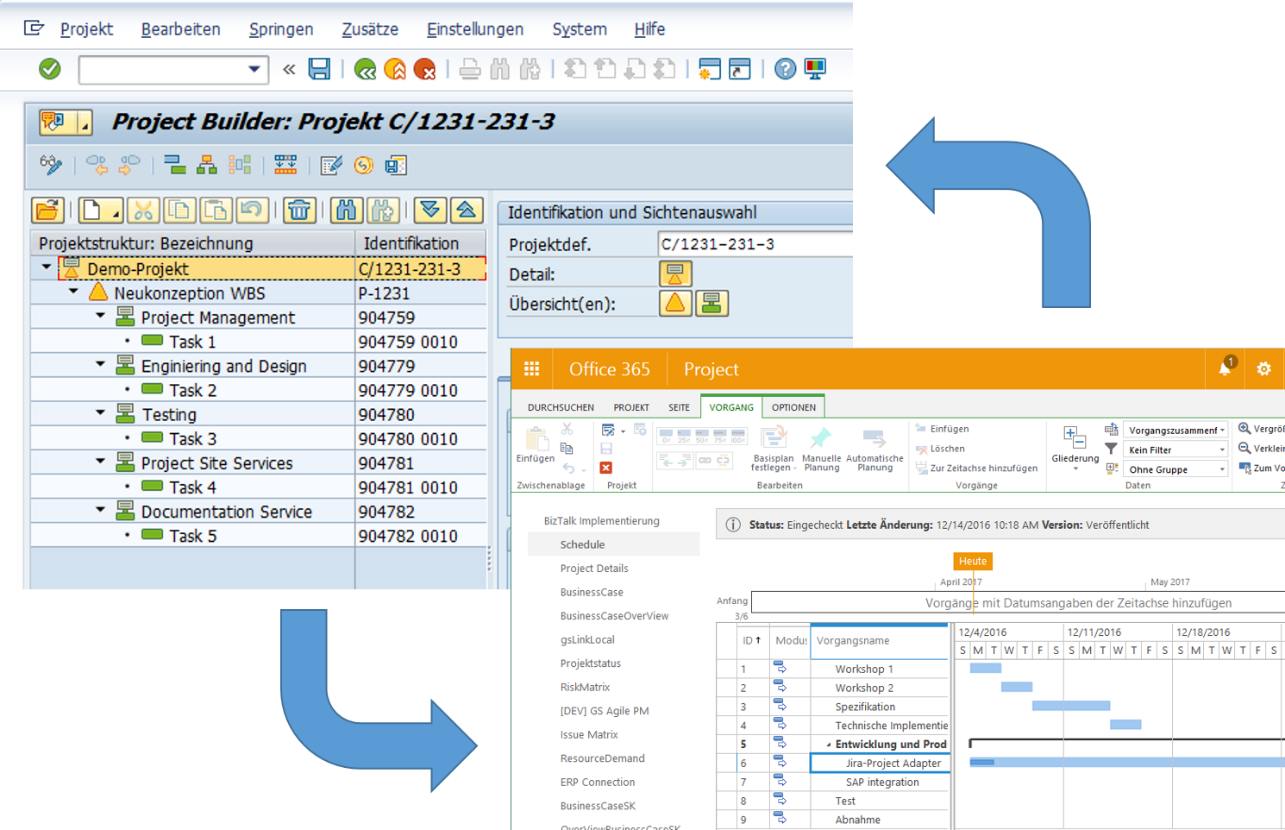Image resolution: width=1285 pixels, height=830 pixels.
Task: Click the Open project folder icon
Action: coord(48,210)
